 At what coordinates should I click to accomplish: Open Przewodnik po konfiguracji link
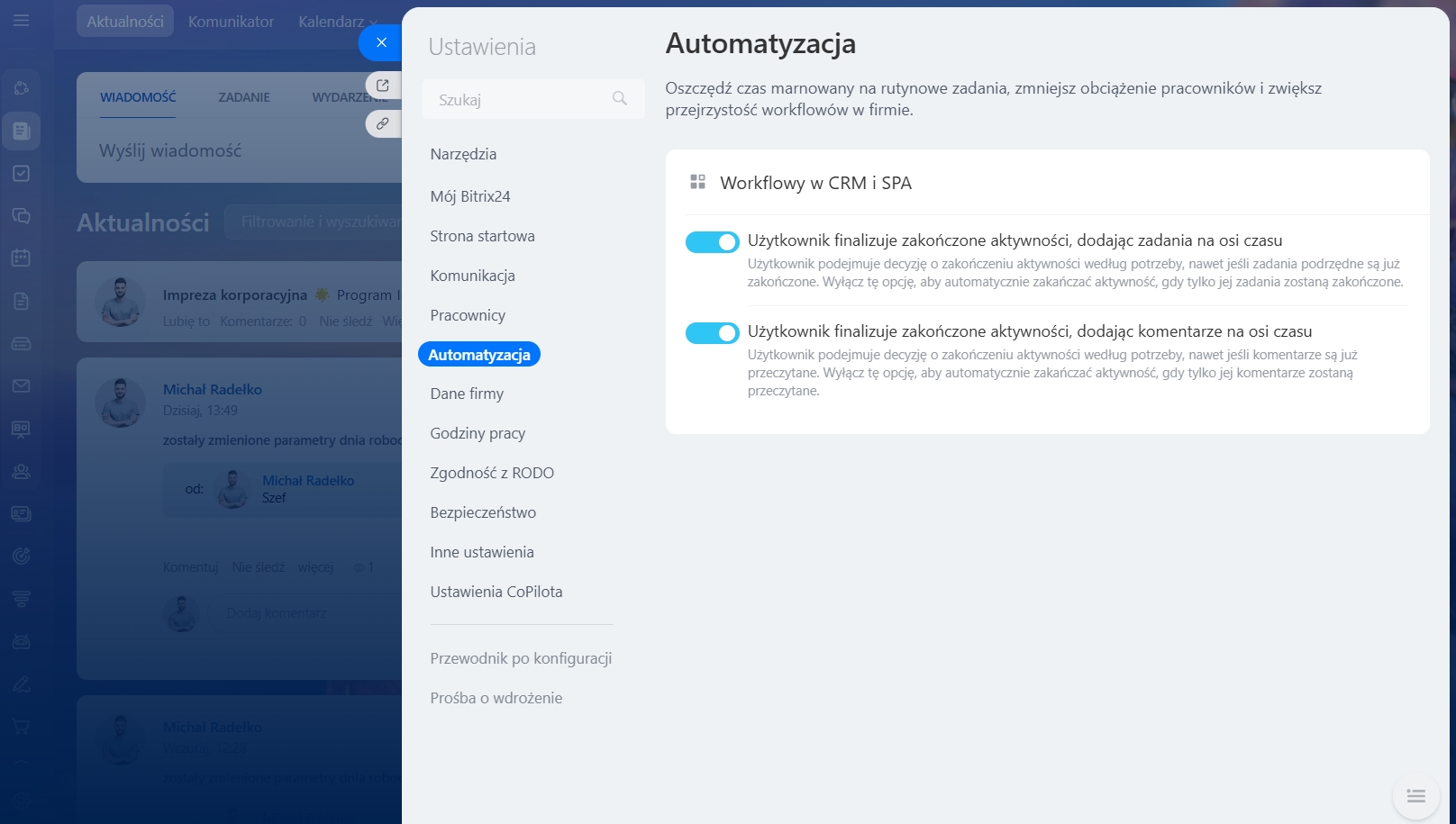(521, 658)
